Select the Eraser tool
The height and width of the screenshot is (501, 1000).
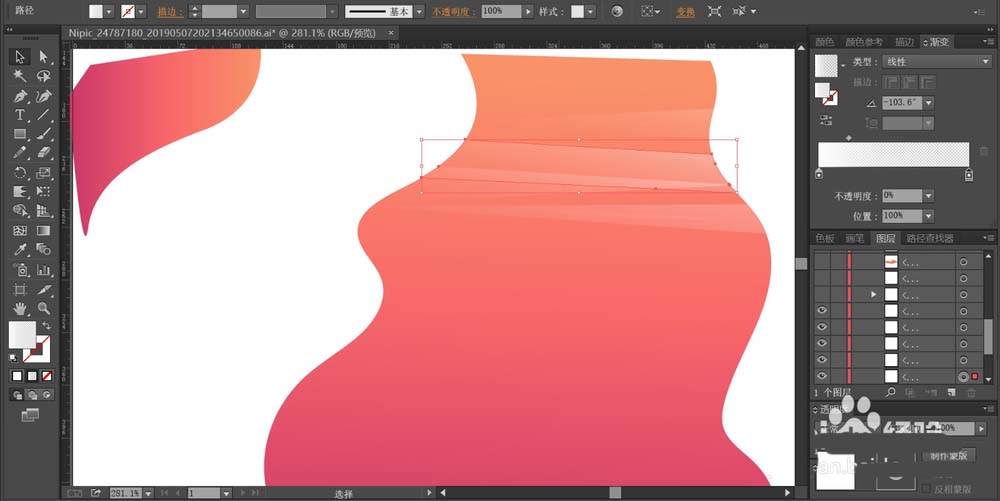pyautogui.click(x=43, y=153)
